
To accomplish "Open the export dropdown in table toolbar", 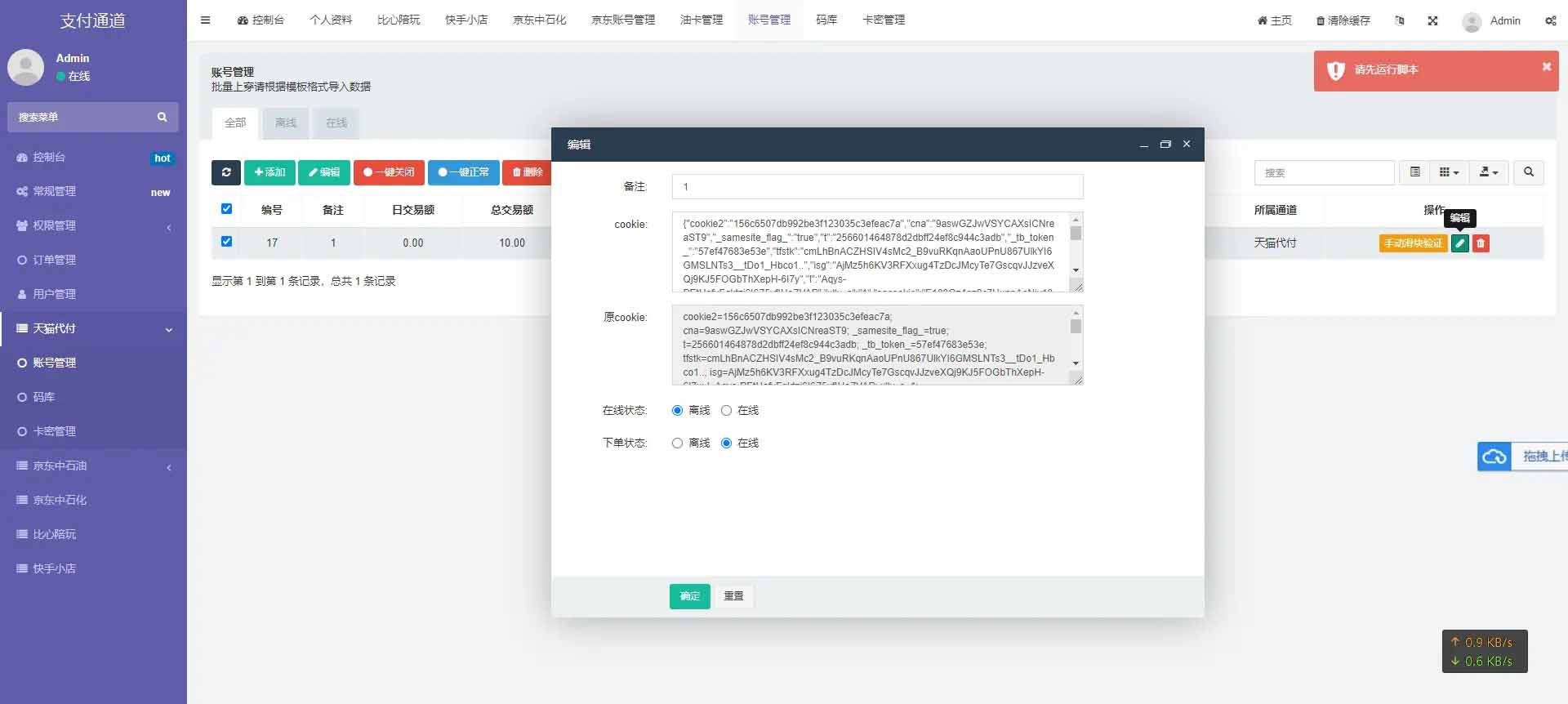I will tap(1489, 172).
